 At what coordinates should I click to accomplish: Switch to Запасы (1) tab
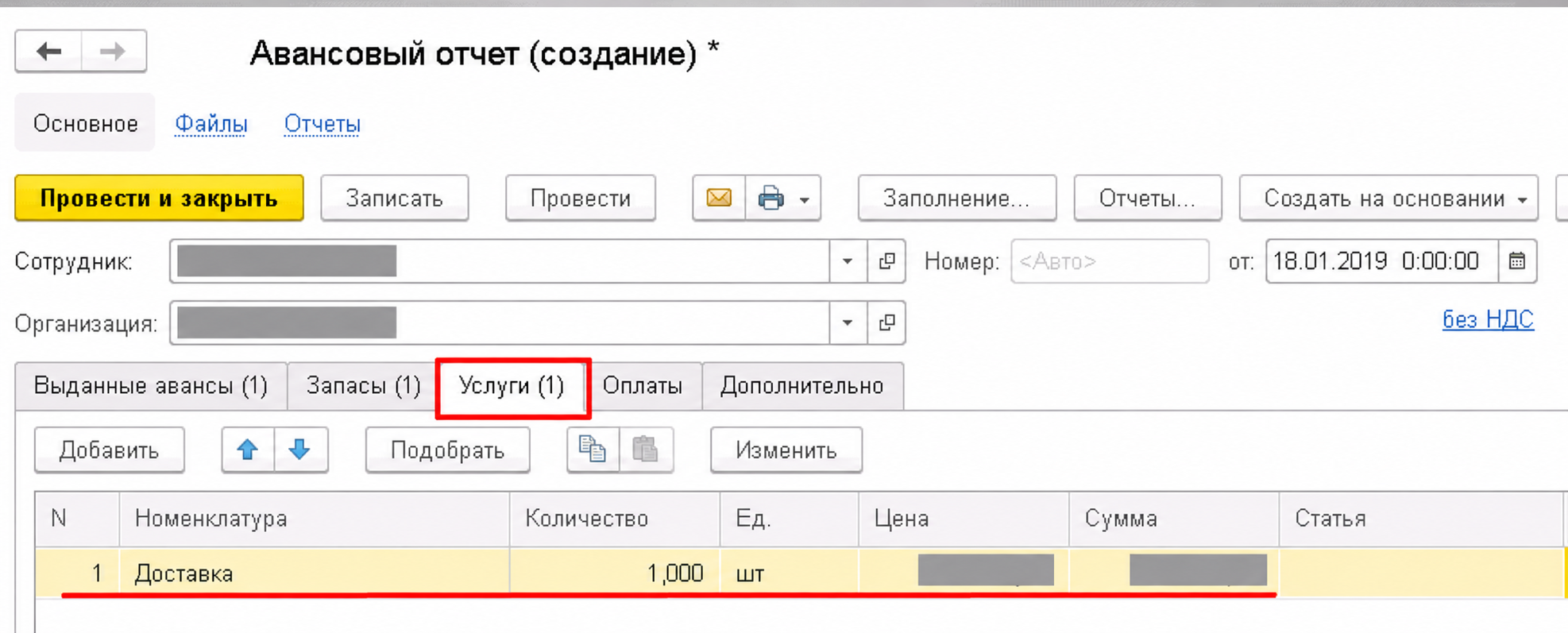coord(363,386)
